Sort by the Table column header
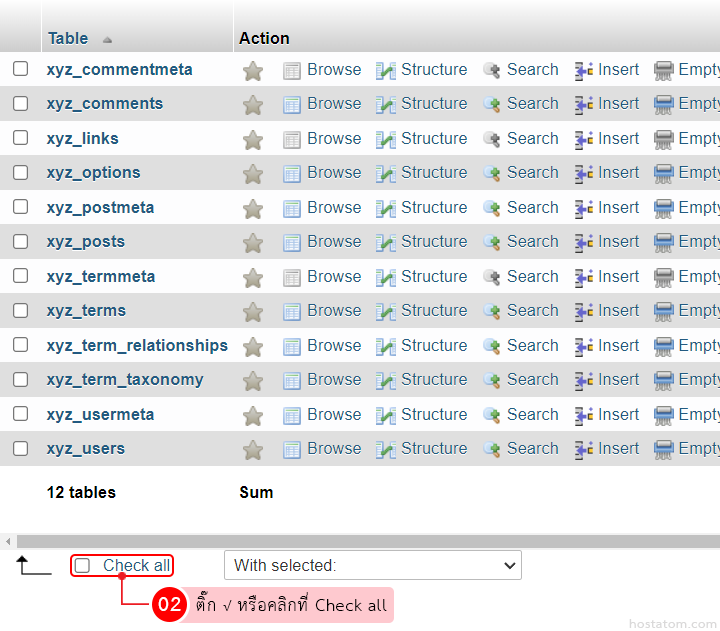Viewport: 720px width, 631px height. (68, 38)
